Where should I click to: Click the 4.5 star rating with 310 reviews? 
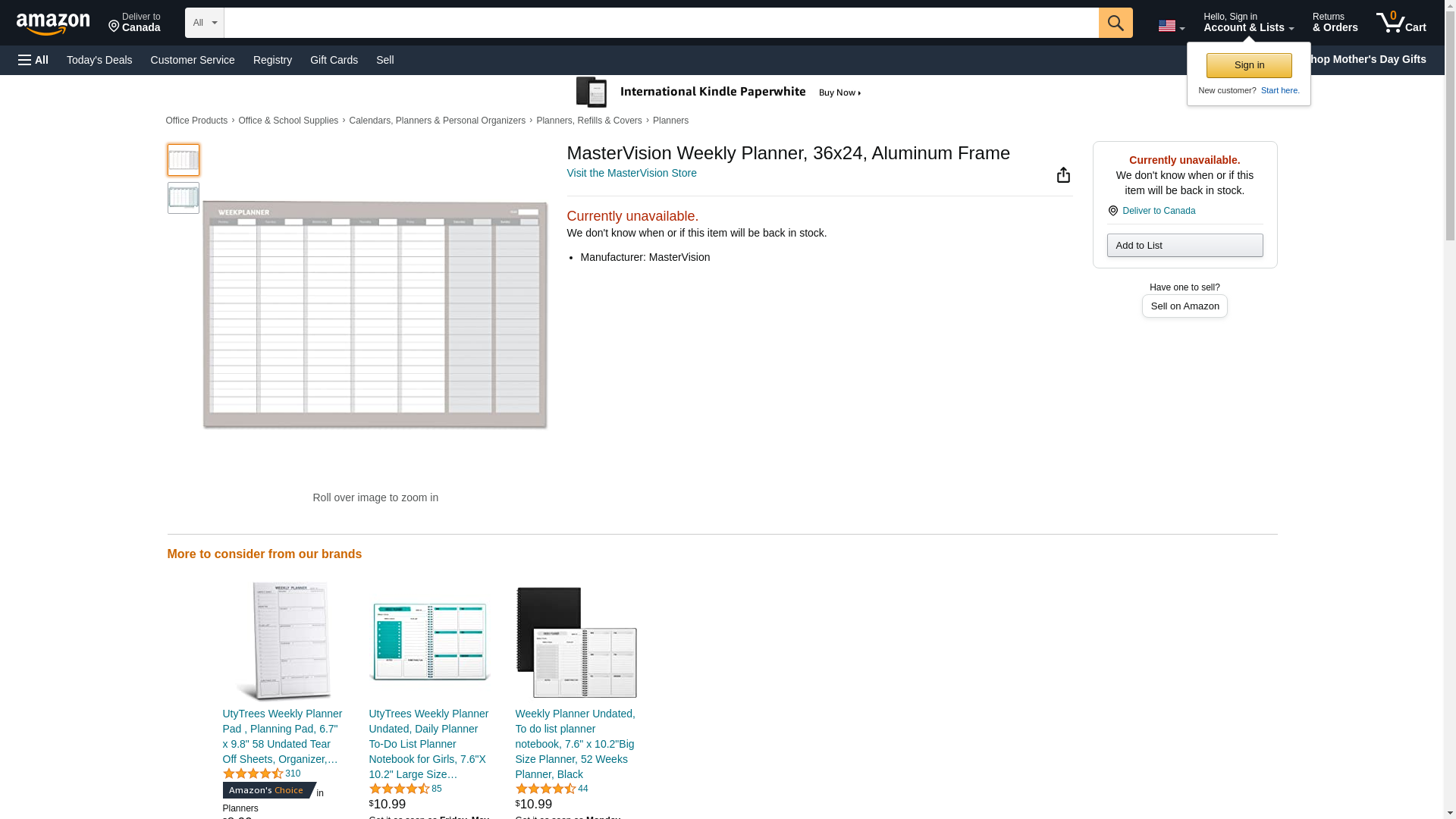[x=253, y=773]
